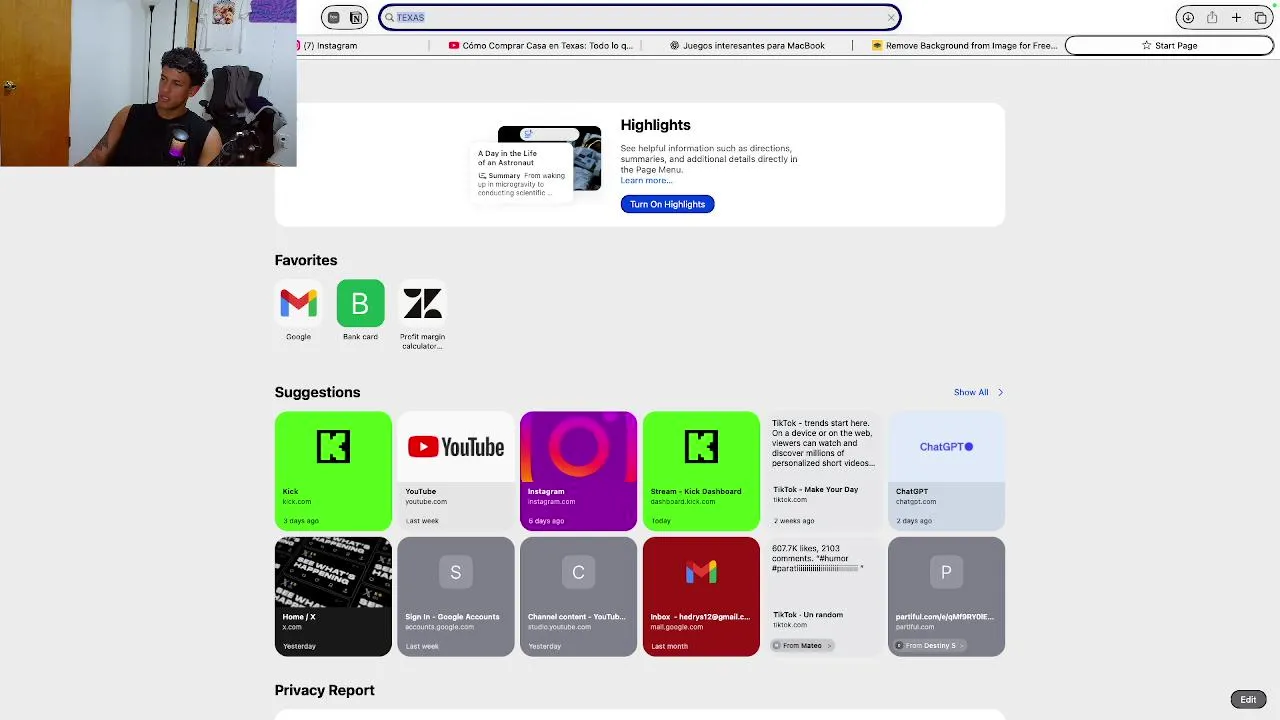Open partiful.com suggestion tile
Screen dimensions: 1280x720
[946, 596]
